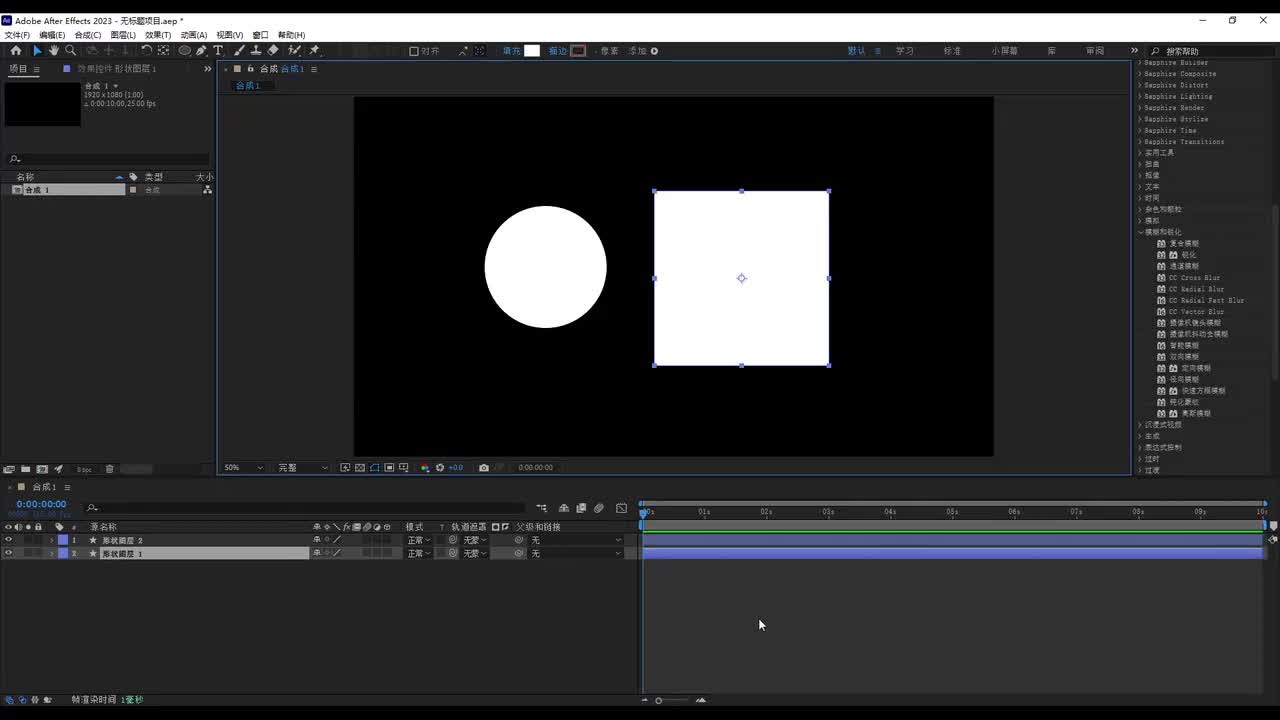1280x720 pixels.
Task: Click the 添加 add shape button
Action: (643, 51)
